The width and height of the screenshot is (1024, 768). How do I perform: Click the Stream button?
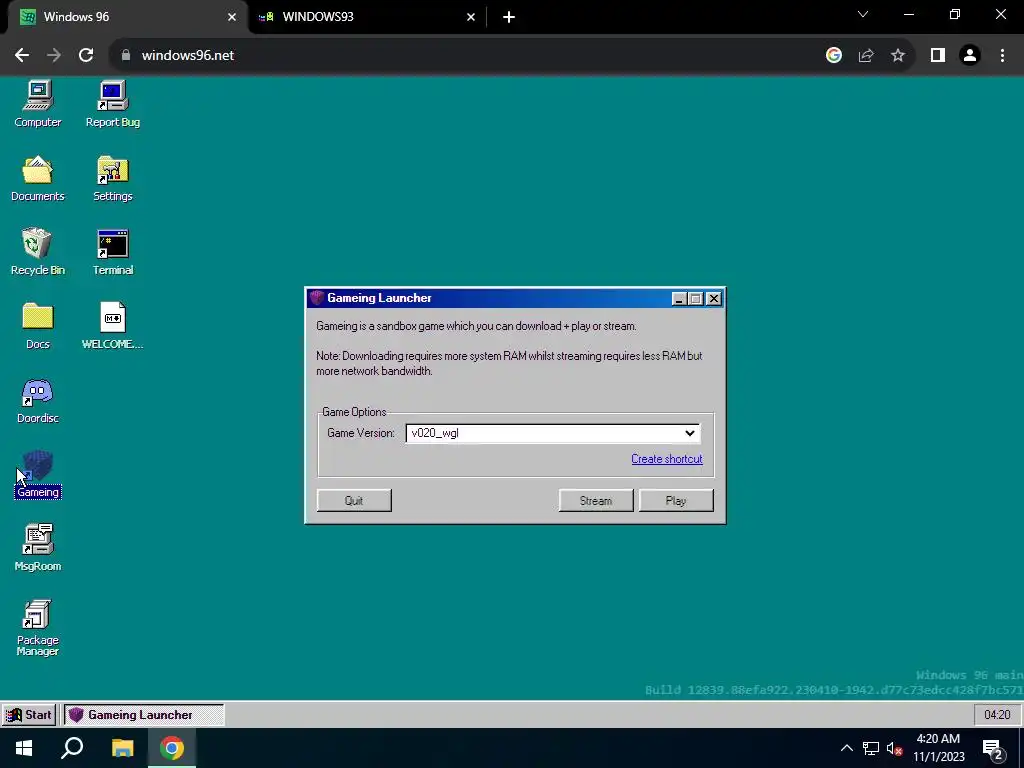(596, 501)
